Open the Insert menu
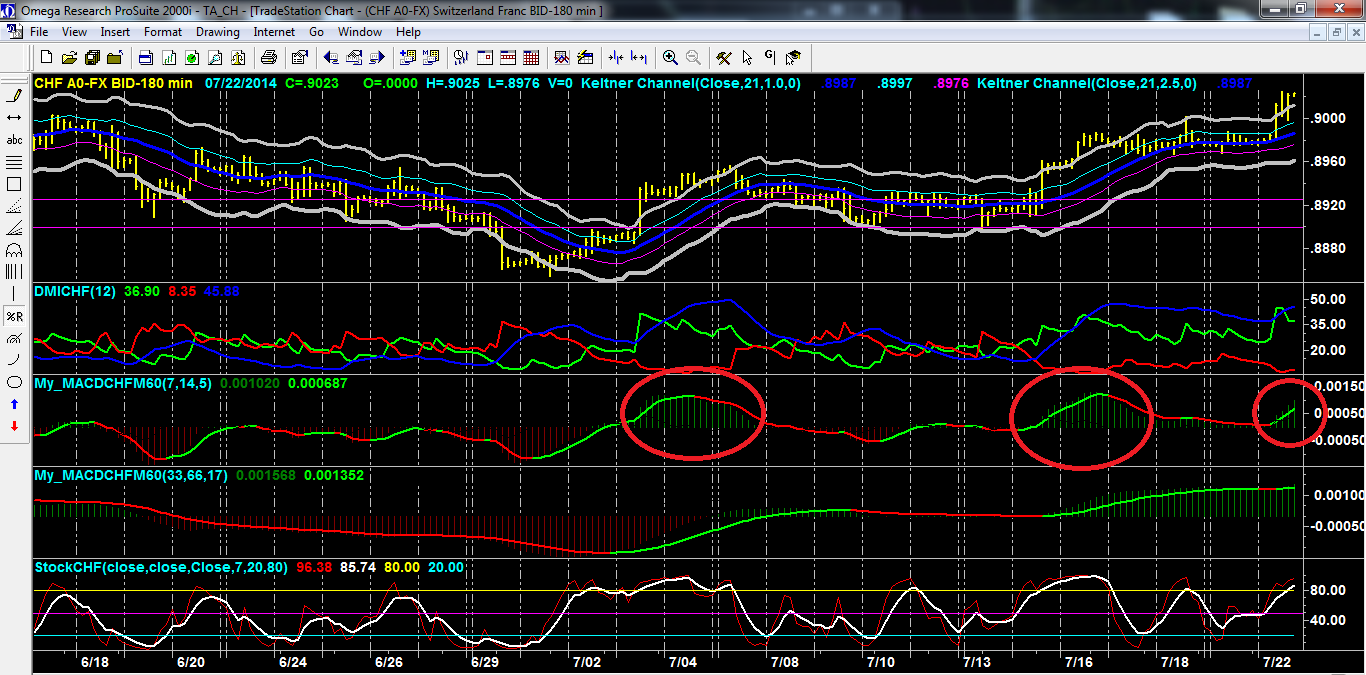 click(x=115, y=32)
